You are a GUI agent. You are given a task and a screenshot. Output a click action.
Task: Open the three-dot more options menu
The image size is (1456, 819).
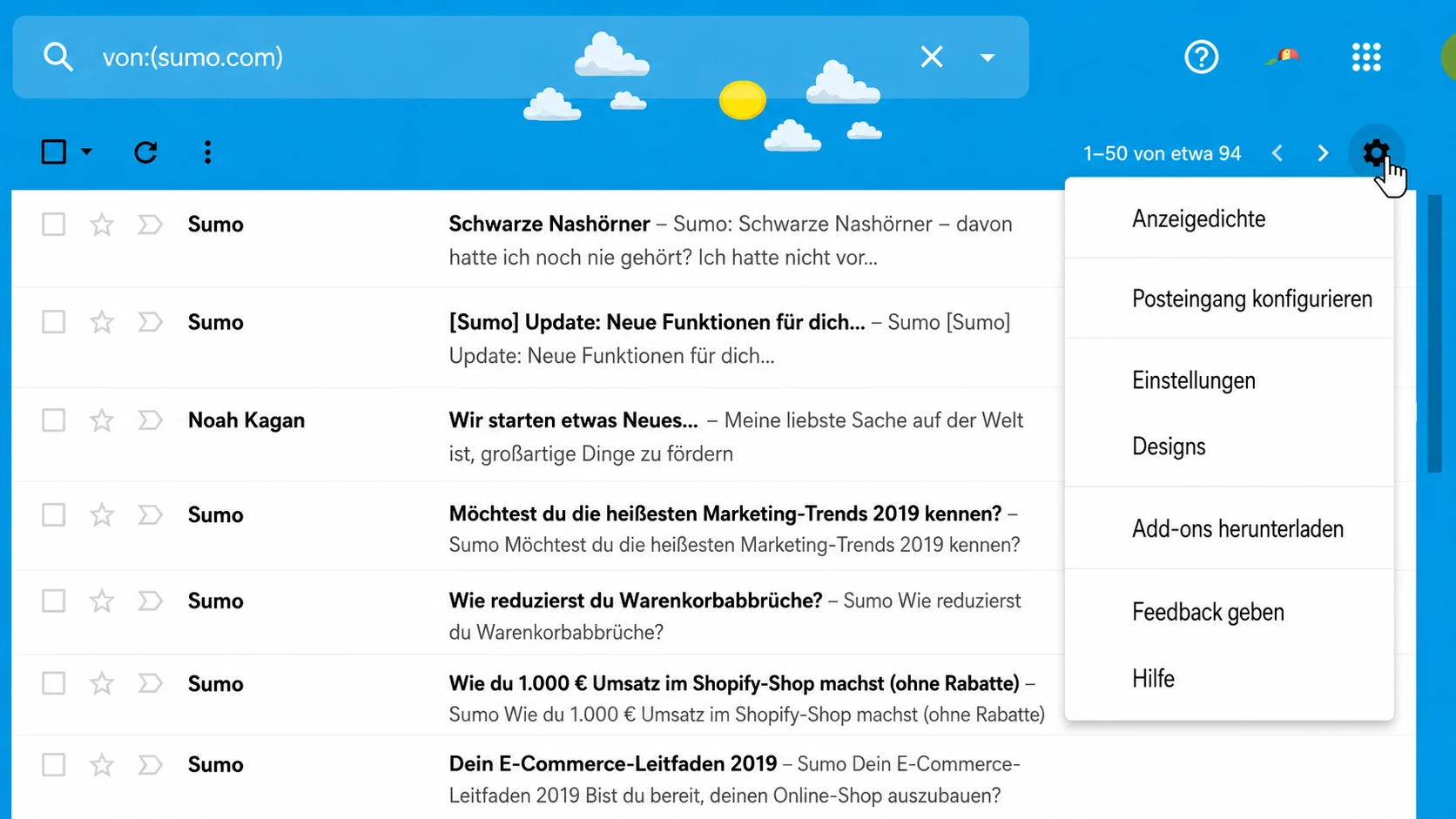(x=207, y=152)
